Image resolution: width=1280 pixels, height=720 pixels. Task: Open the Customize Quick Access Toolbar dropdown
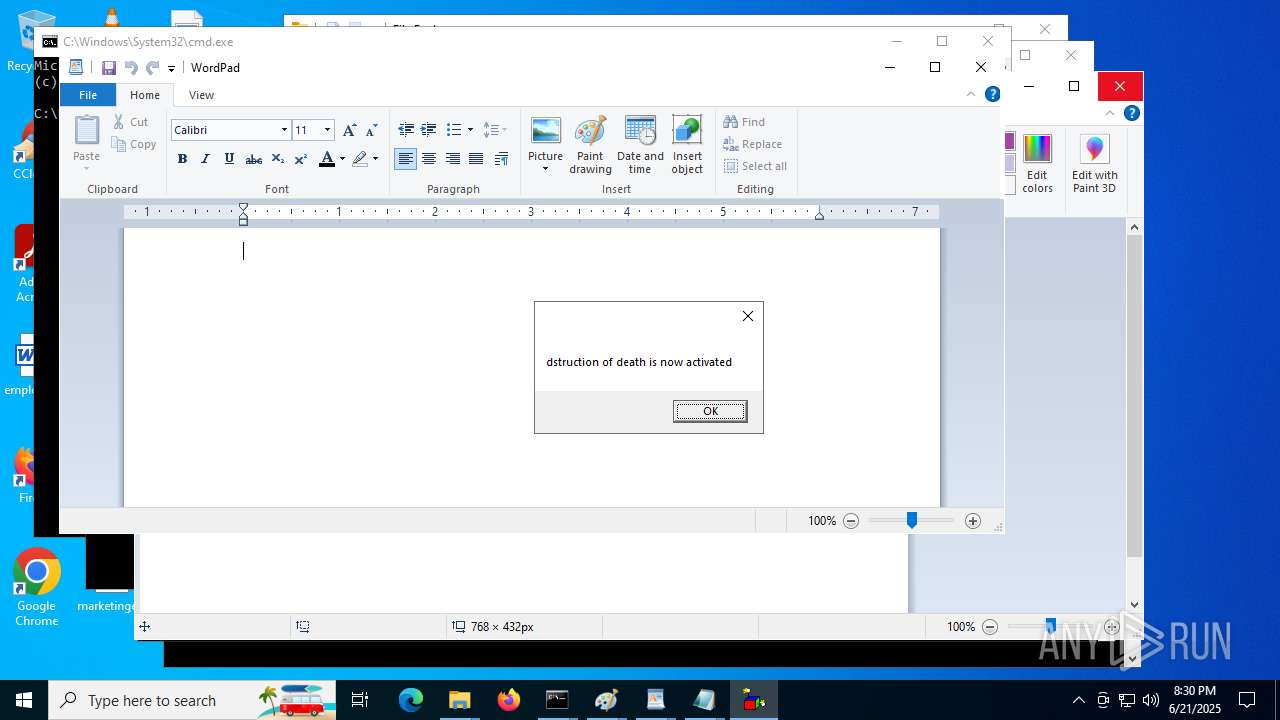point(171,68)
